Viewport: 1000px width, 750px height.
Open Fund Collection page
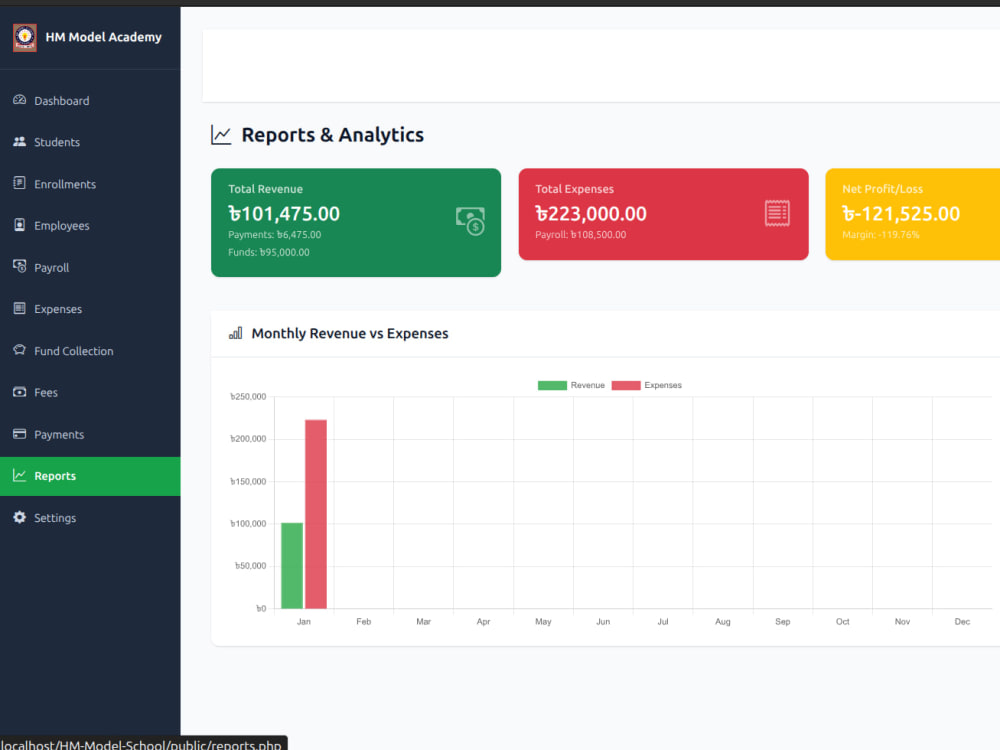click(90, 351)
